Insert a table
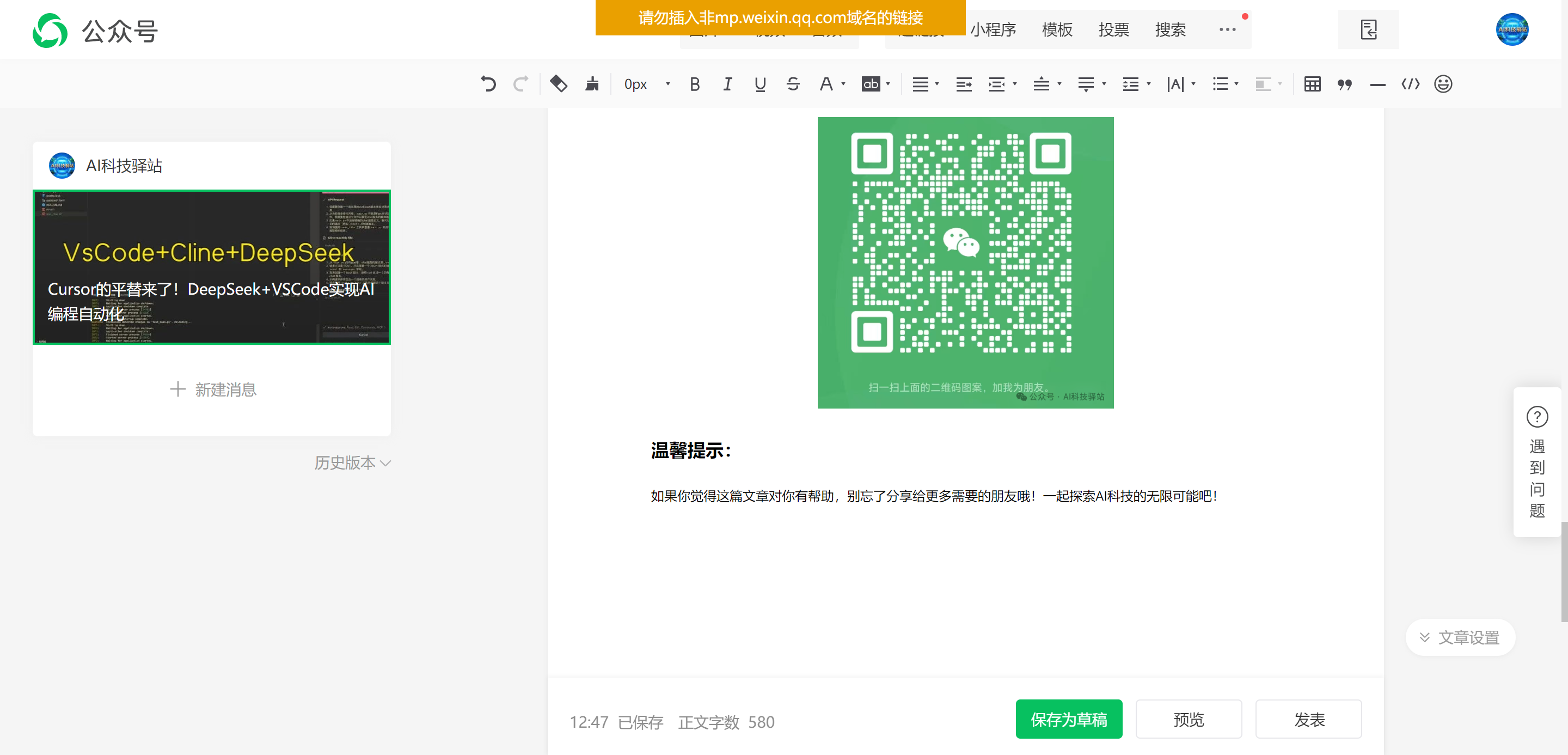Screen dimensions: 1568x755 [x=1312, y=84]
